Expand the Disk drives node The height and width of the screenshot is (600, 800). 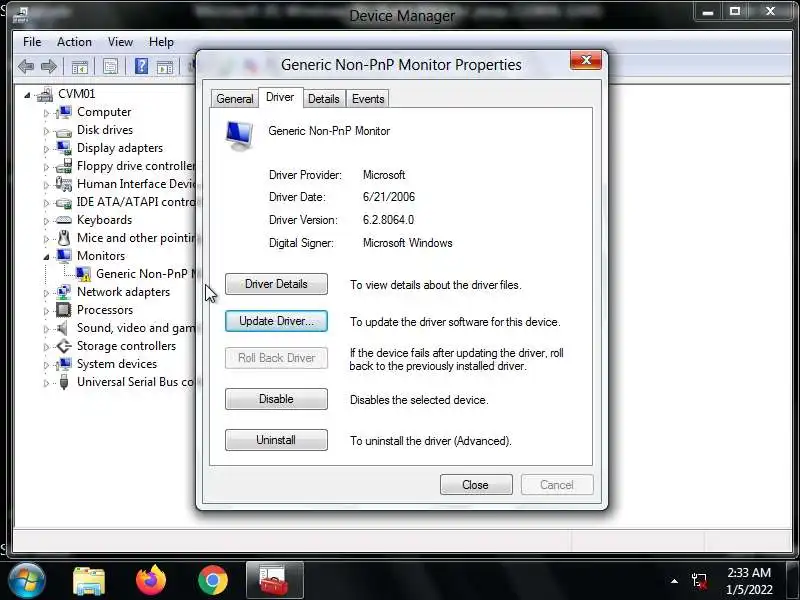(46, 131)
